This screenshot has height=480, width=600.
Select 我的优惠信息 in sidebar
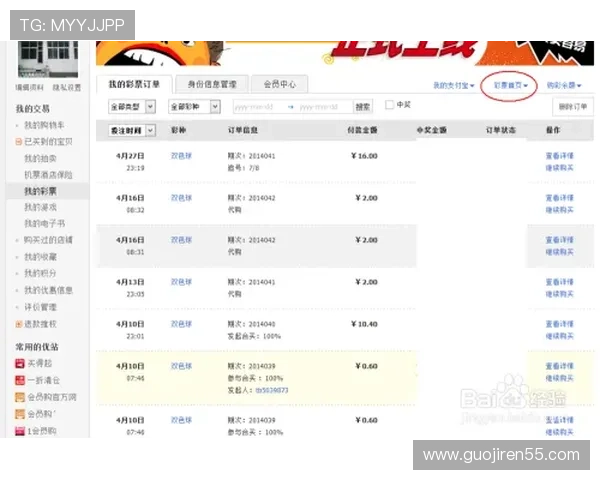pos(48,290)
